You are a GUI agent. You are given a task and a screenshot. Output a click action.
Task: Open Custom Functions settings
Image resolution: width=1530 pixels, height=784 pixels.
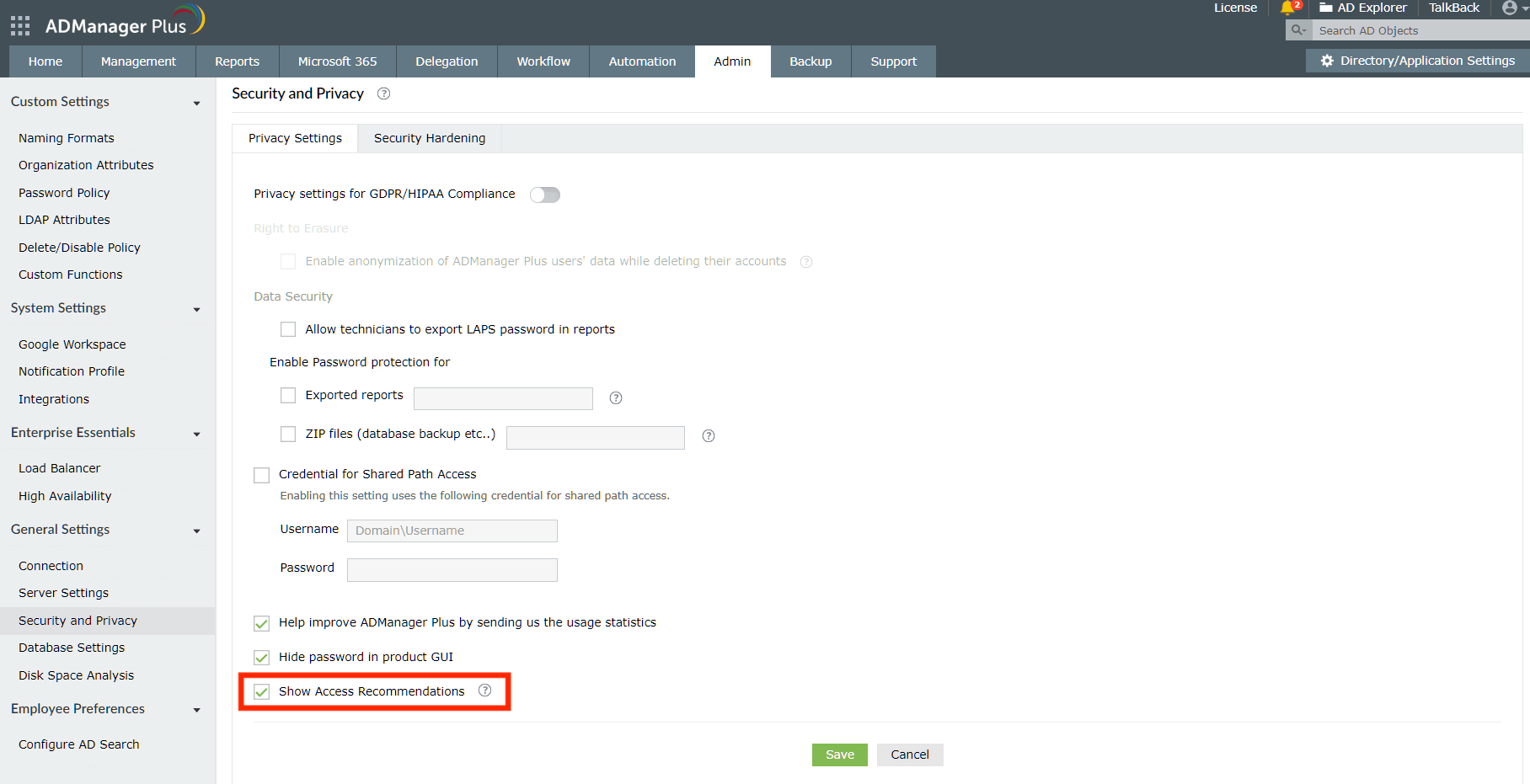(x=71, y=275)
